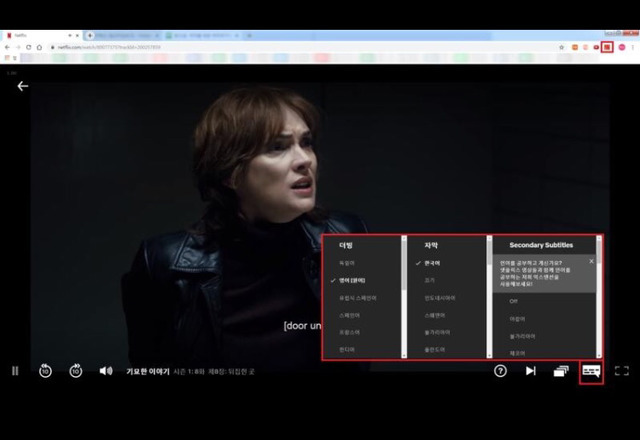Skip to the next episode
Image resolution: width=640 pixels, height=440 pixels.
tap(531, 371)
